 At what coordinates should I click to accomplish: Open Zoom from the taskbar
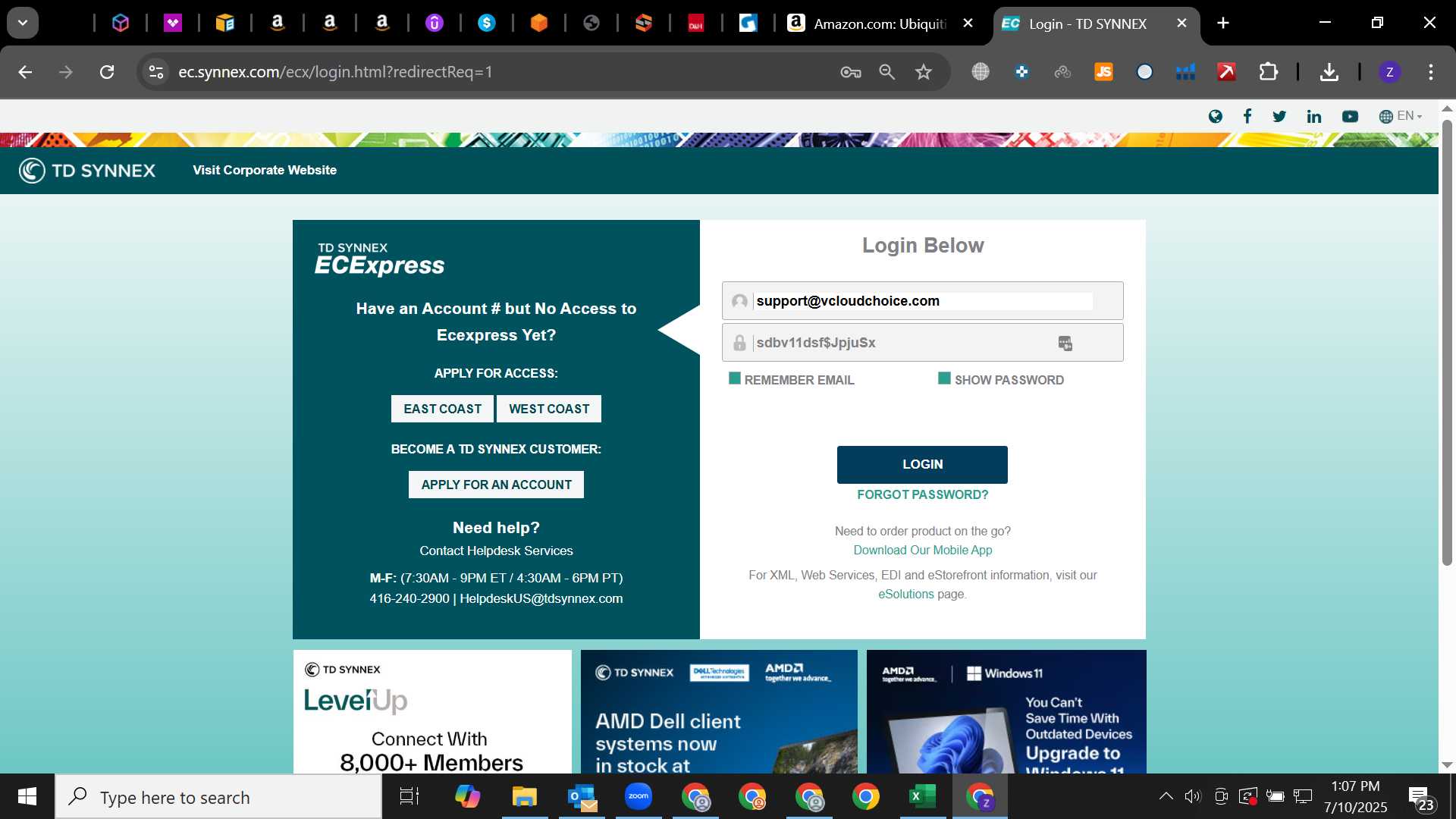[639, 797]
